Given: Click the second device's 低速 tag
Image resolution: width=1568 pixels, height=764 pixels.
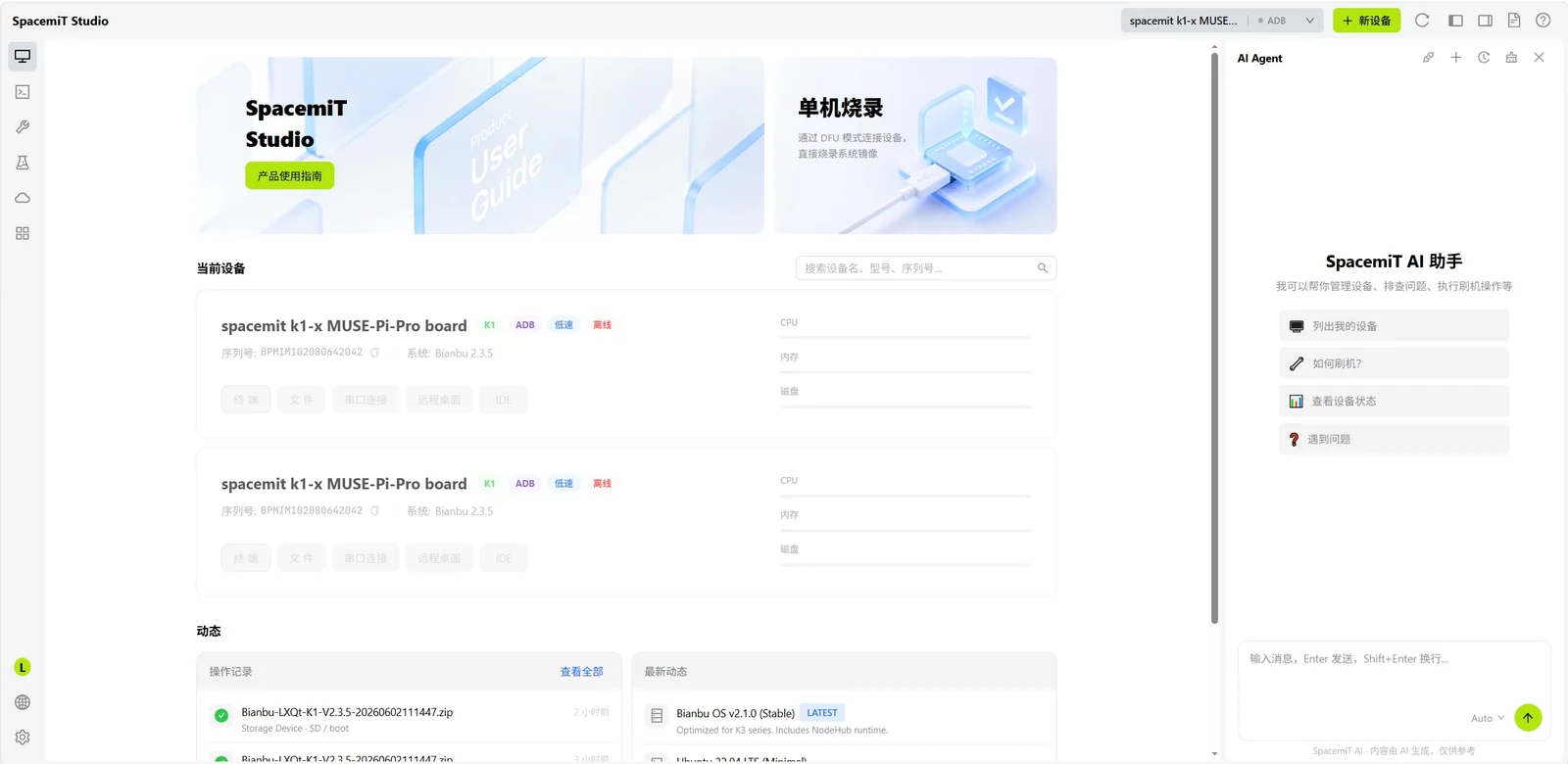Looking at the screenshot, I should 563,484.
